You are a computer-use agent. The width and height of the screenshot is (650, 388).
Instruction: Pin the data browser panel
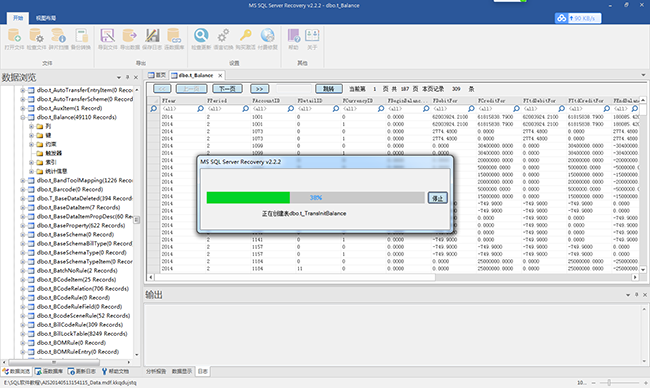[127, 77]
